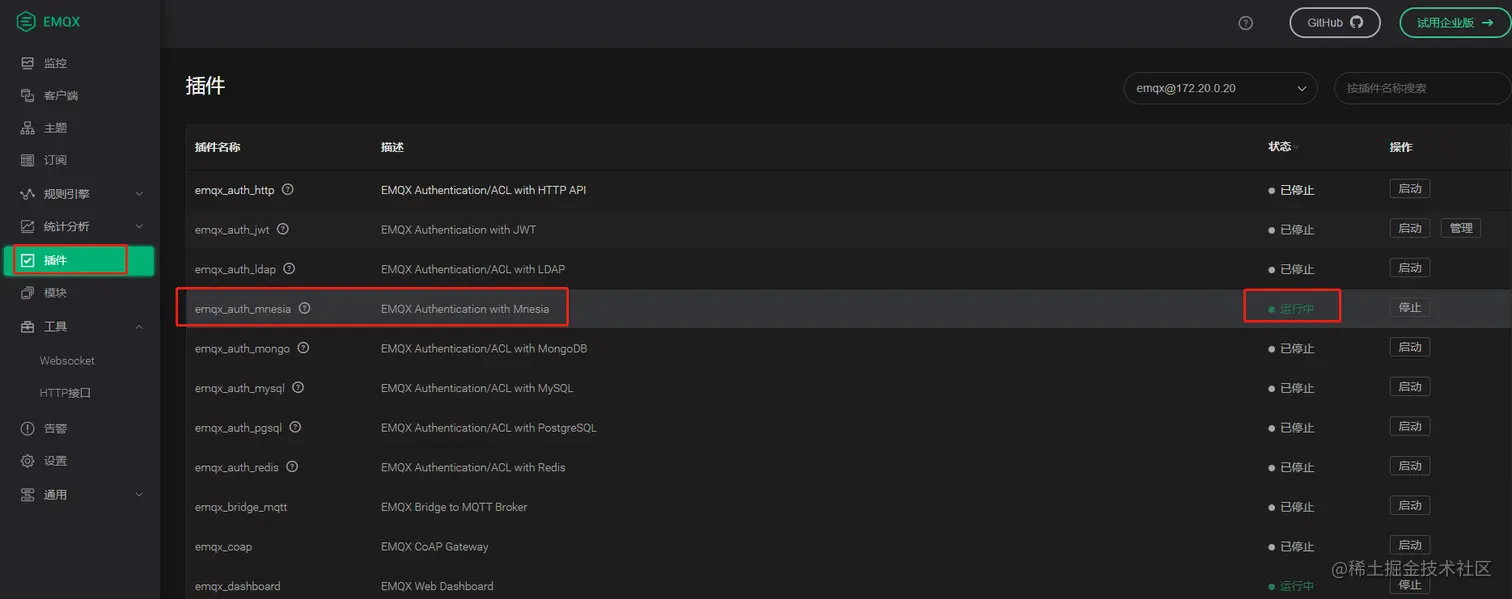1512x599 pixels.
Task: Open the HTTP接口 menu item
Action: point(65,393)
